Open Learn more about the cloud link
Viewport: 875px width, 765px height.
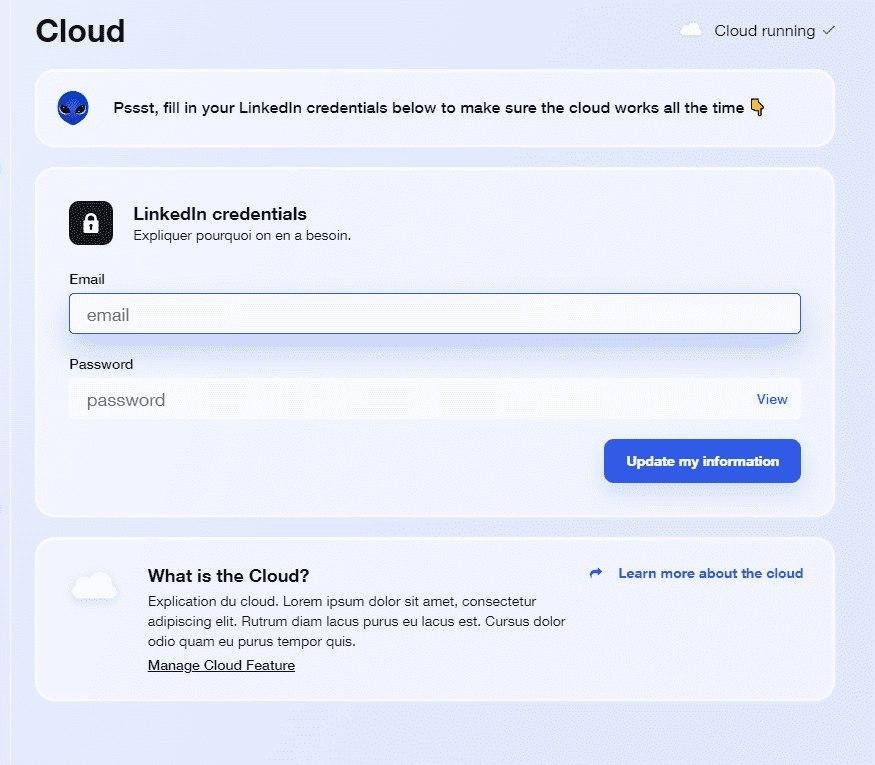coord(710,573)
